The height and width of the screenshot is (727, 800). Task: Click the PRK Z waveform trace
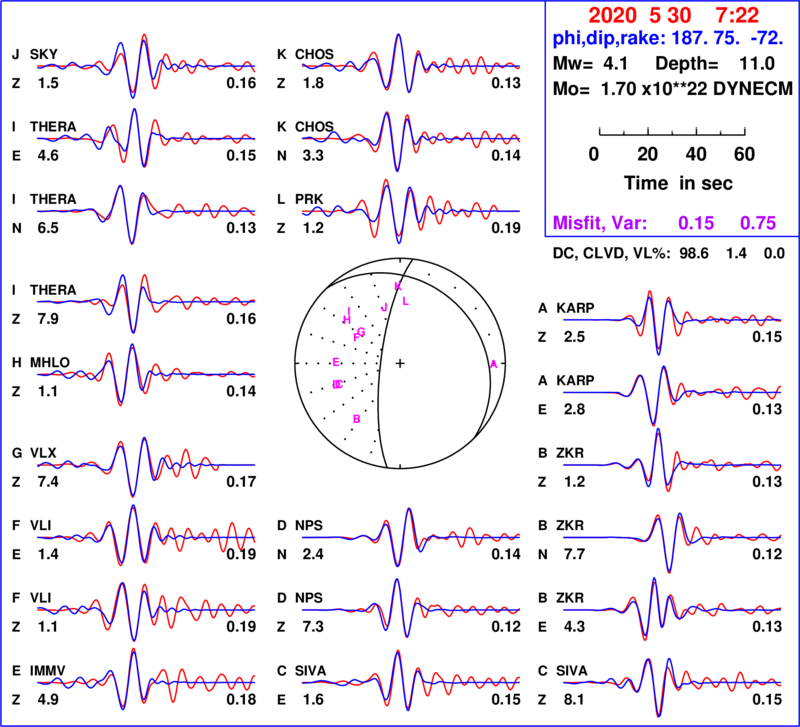411,211
